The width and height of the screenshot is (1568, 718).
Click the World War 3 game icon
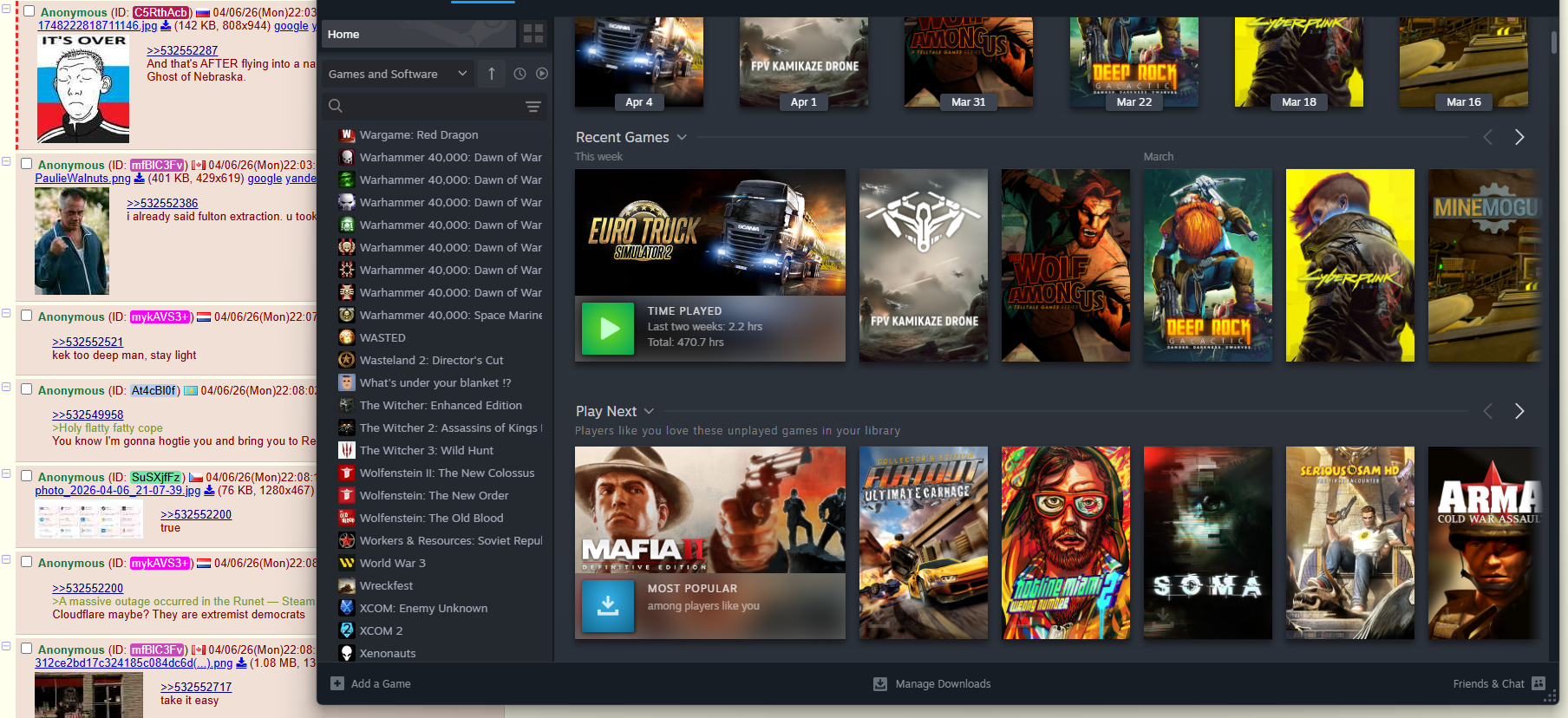click(x=347, y=563)
